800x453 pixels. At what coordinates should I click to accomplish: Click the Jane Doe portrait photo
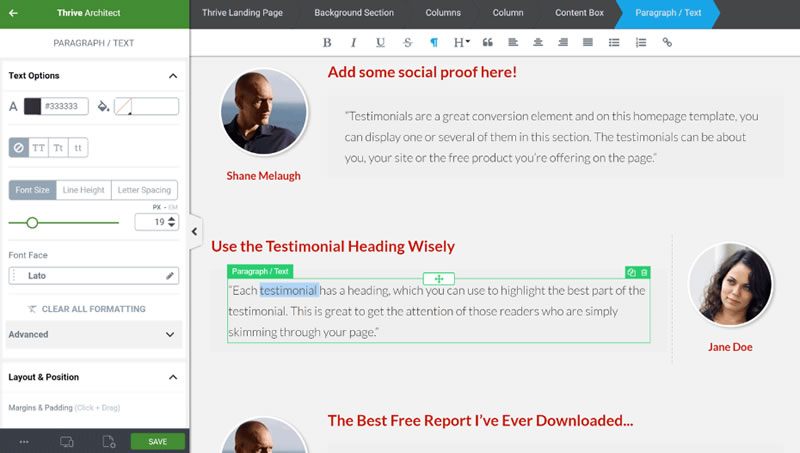tap(730, 284)
